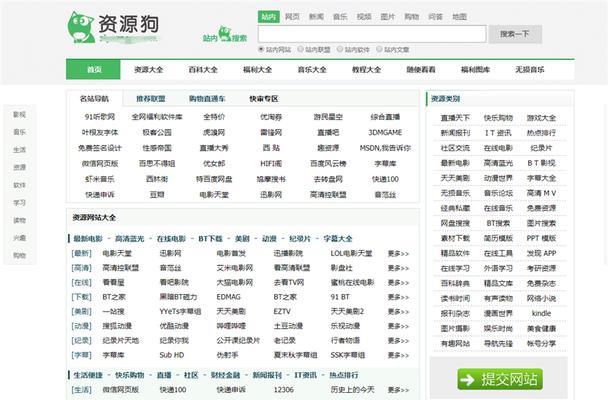Open 音乐大全 in the main navigation

pyautogui.click(x=312, y=70)
